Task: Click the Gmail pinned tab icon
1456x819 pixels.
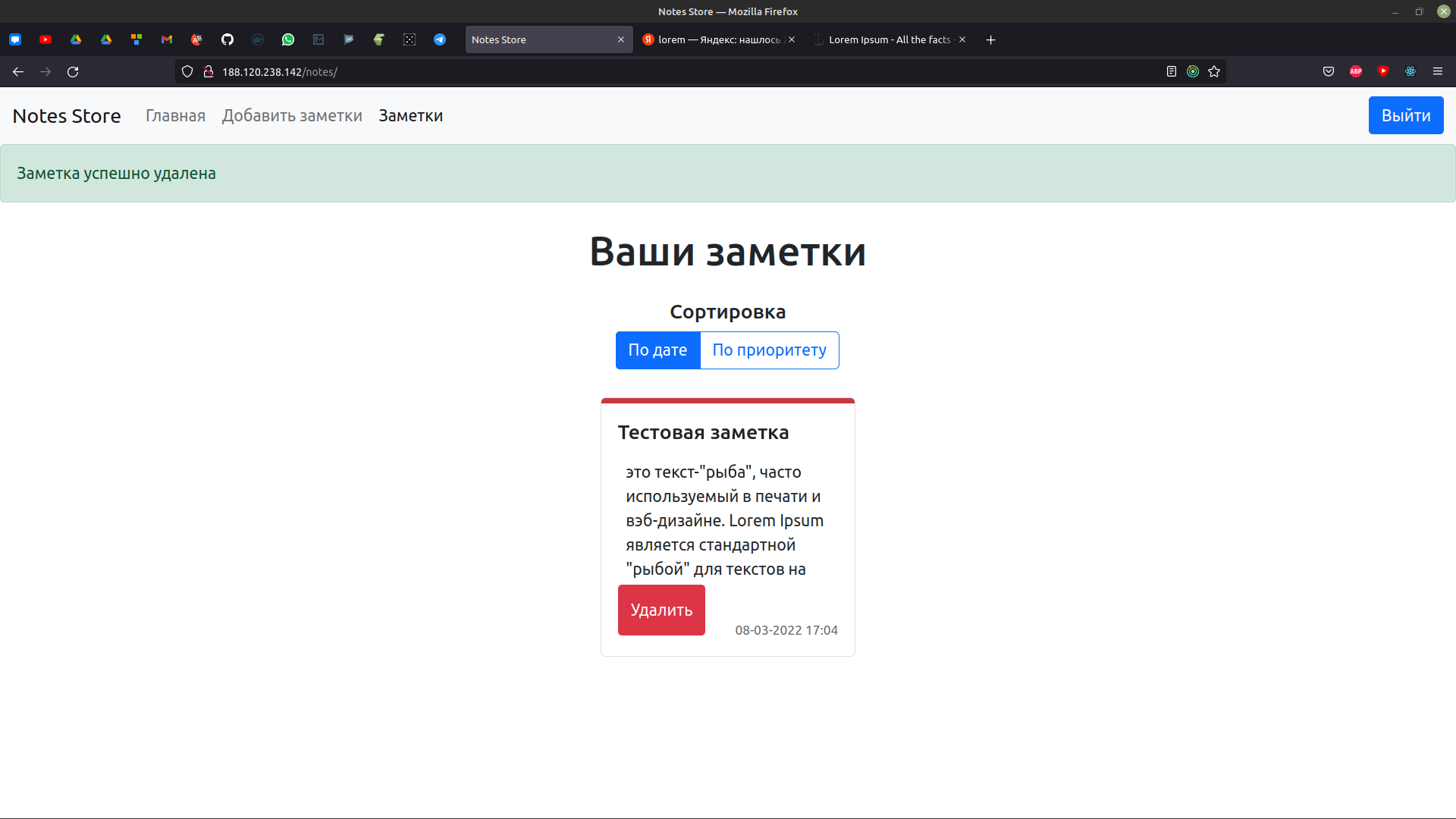Action: tap(167, 39)
